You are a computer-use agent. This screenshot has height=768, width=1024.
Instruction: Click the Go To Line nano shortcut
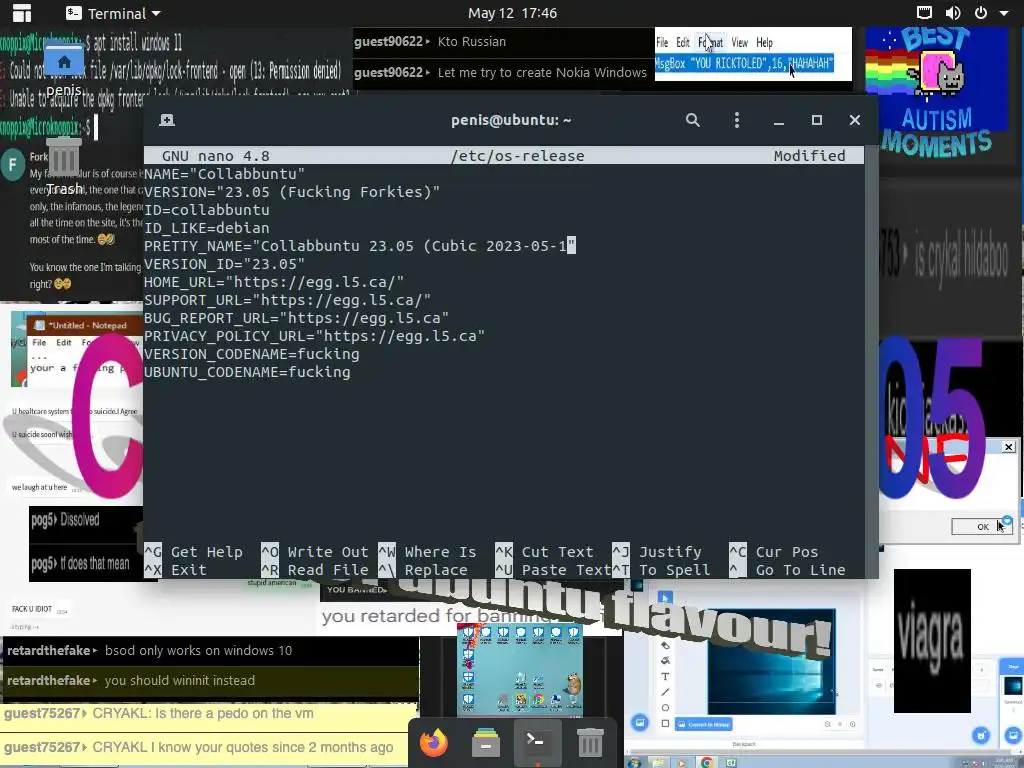point(787,570)
